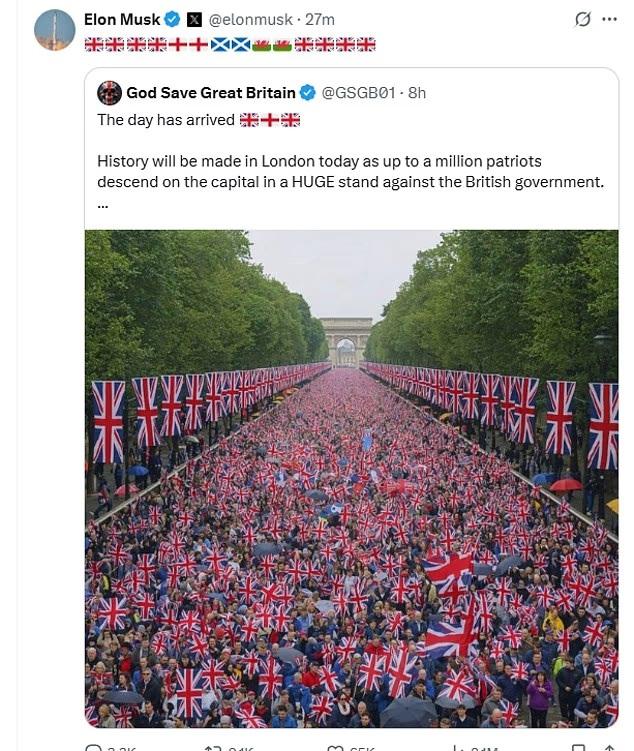The image size is (634, 751).
Task: Open the God Save Great Britain account name
Action: click(210, 93)
